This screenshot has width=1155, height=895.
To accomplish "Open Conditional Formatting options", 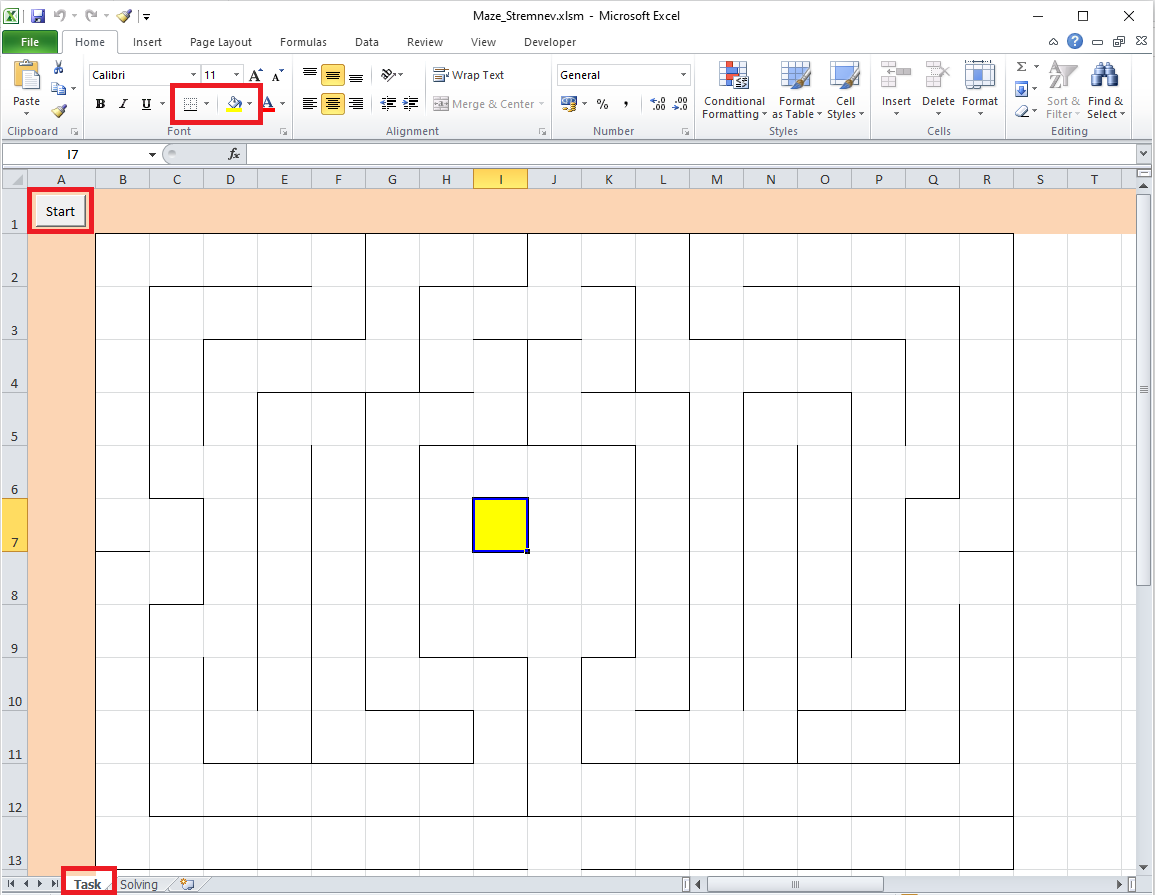I will coord(734,90).
